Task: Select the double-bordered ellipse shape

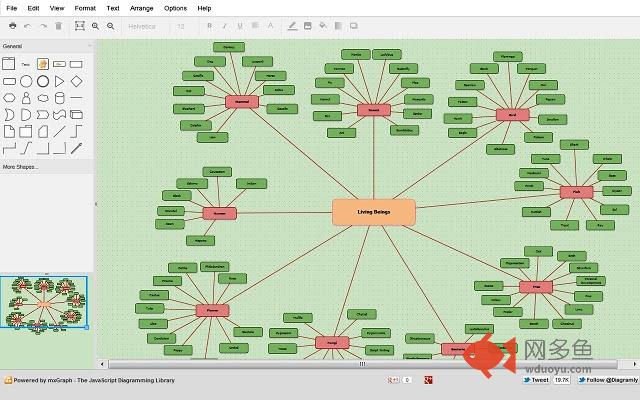Action: tap(43, 81)
